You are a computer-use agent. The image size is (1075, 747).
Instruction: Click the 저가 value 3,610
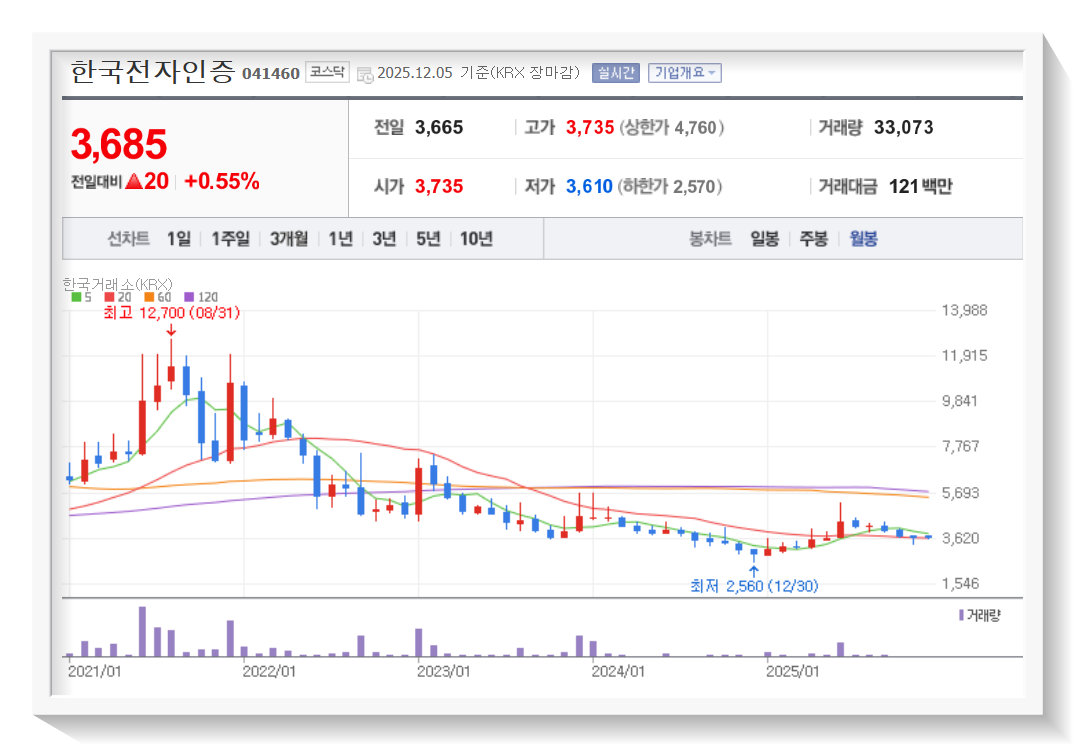tap(589, 186)
